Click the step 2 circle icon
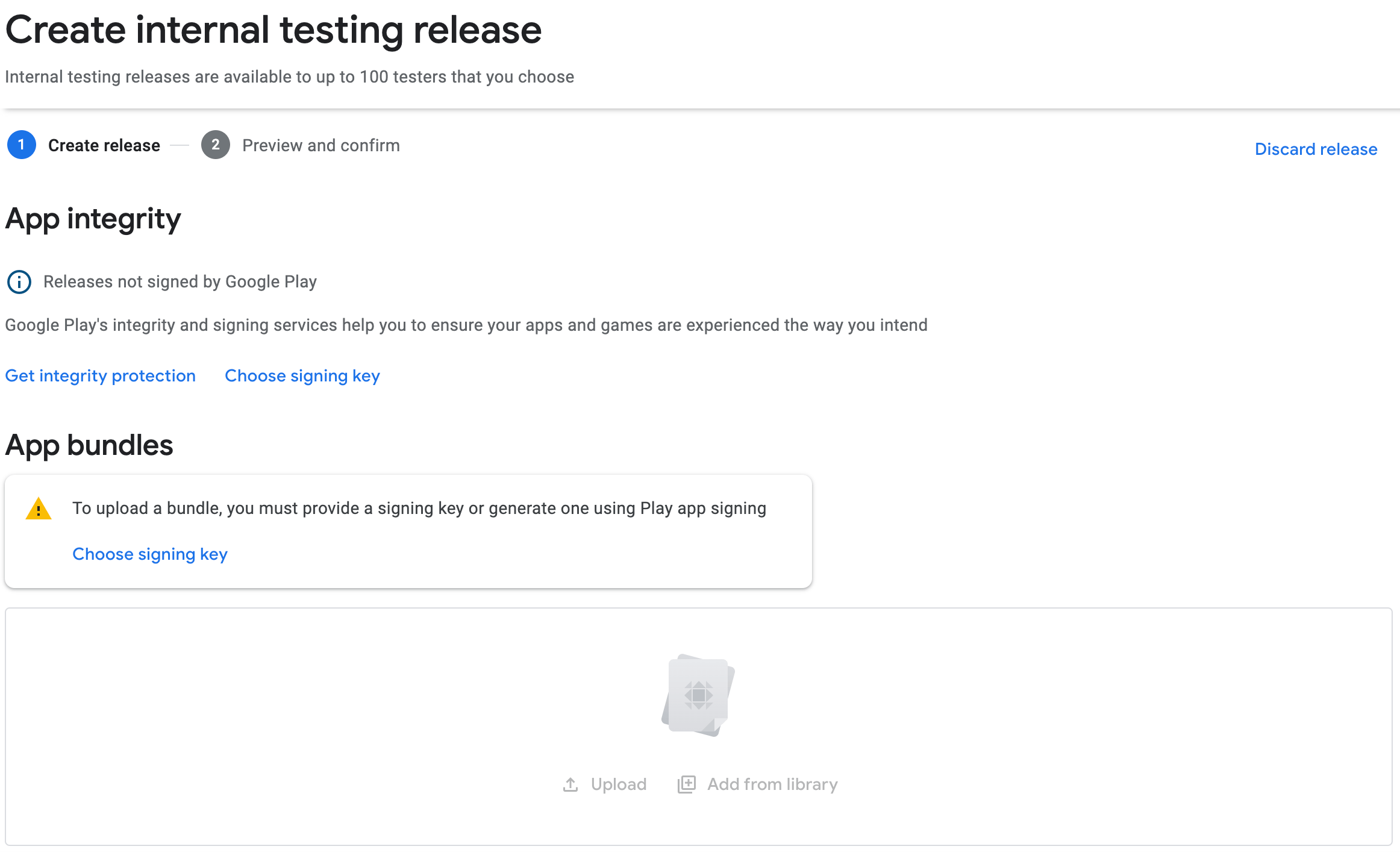 point(215,145)
